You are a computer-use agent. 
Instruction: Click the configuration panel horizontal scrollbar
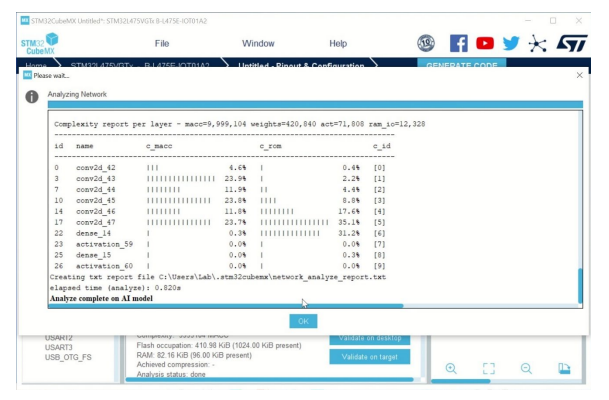[270, 380]
